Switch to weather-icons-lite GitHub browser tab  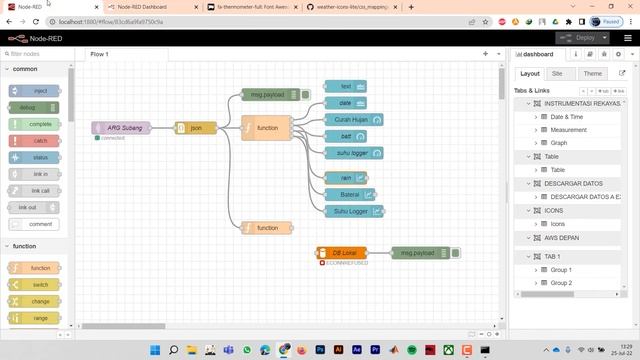click(x=352, y=7)
